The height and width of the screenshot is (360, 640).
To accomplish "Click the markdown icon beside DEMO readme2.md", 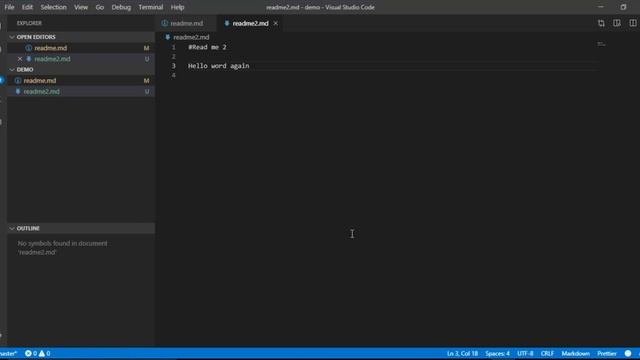I will [18, 91].
